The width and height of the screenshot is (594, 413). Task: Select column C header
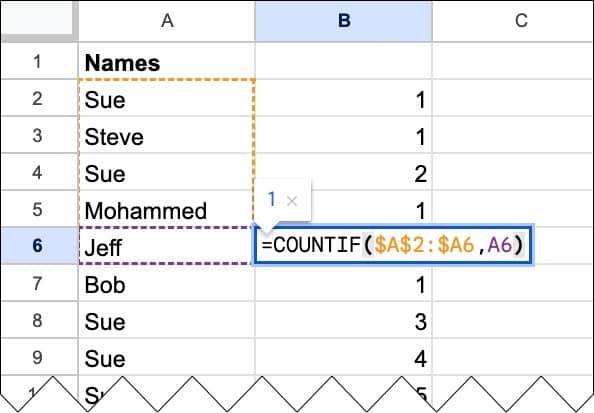tap(521, 21)
